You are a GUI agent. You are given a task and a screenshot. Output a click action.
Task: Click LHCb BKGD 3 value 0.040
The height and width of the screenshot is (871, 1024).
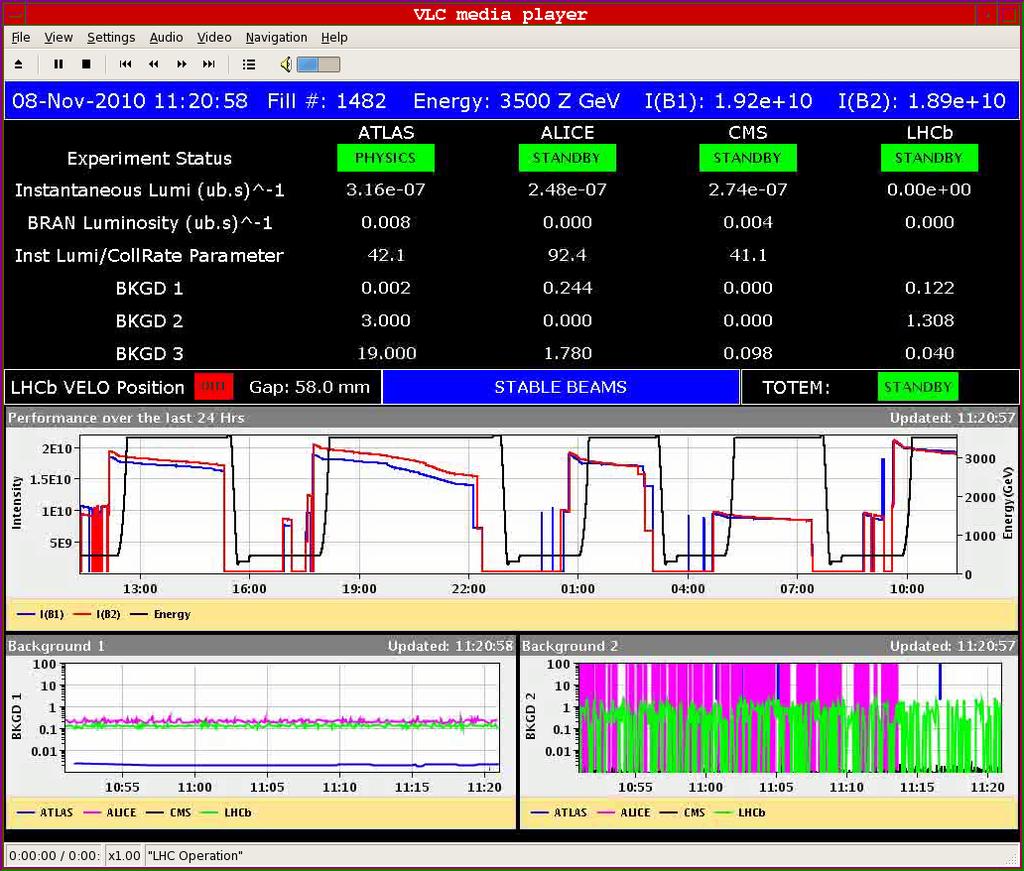[929, 353]
